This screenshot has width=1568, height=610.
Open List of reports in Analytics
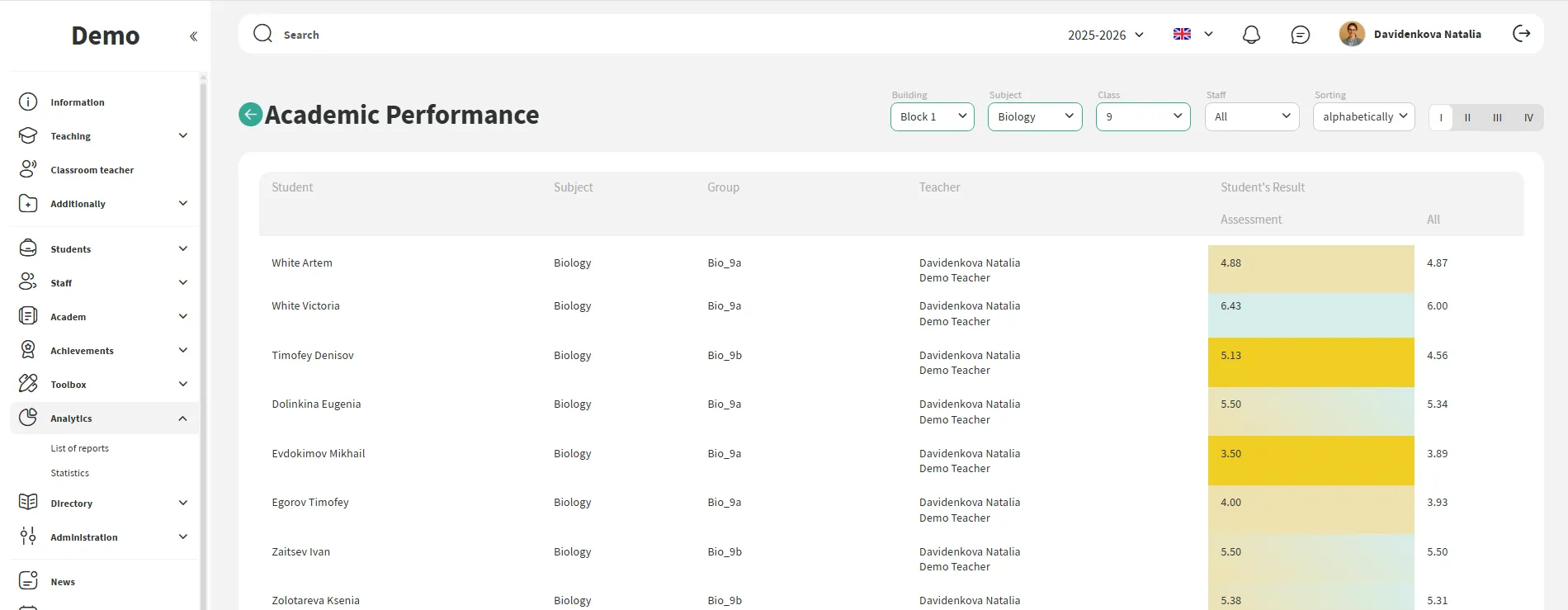79,448
